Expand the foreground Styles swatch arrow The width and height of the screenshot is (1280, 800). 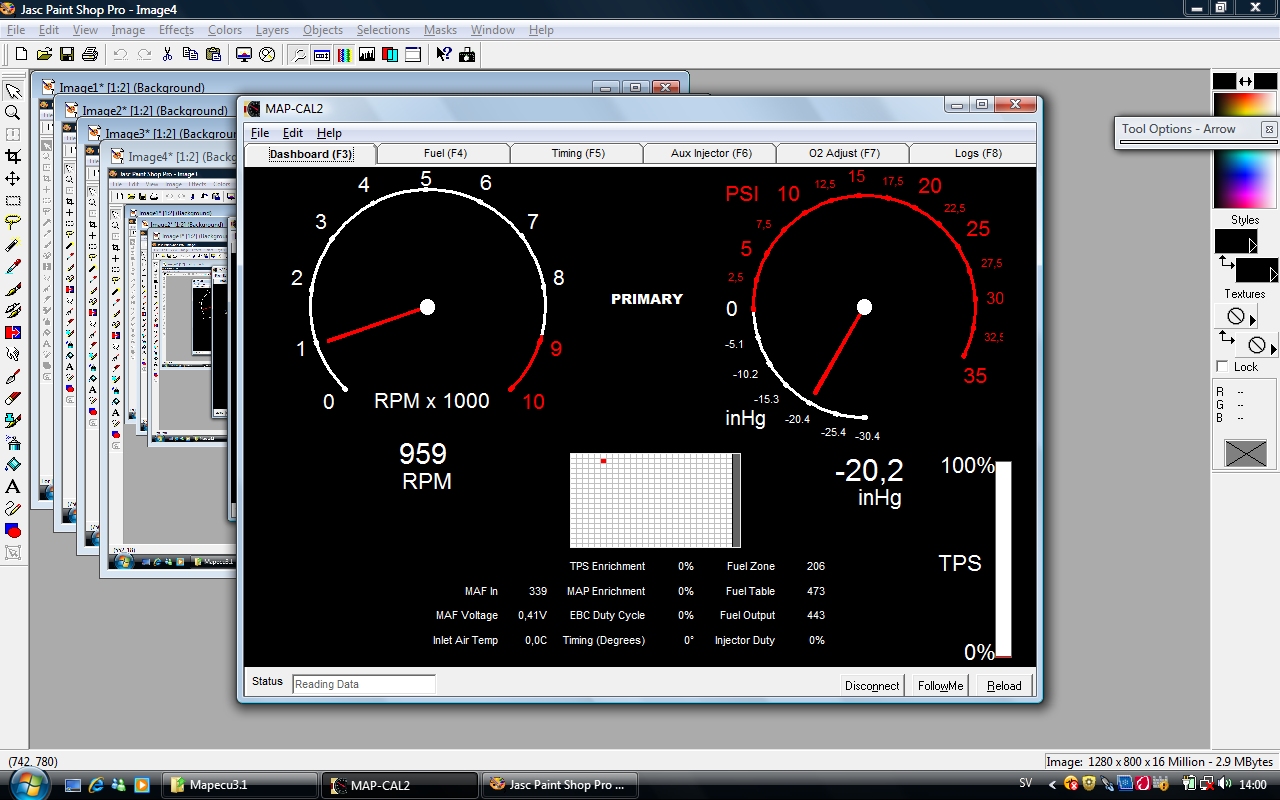coord(1252,245)
